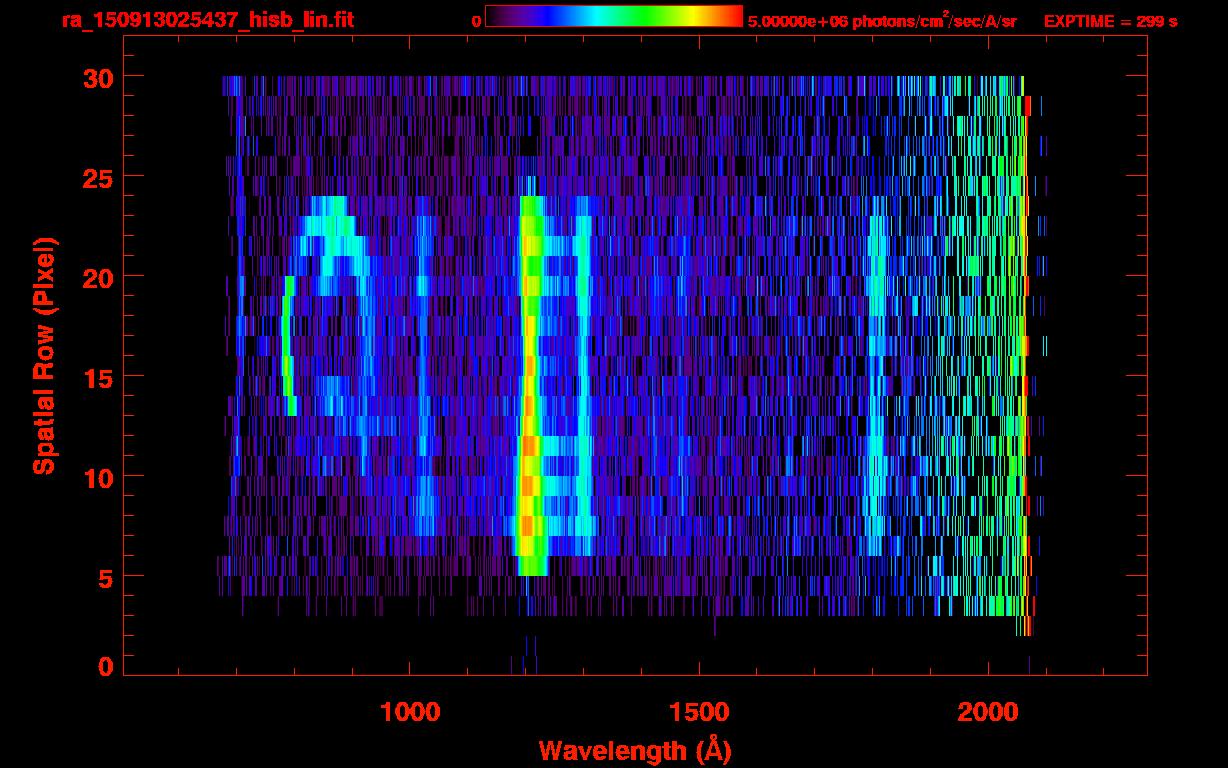Click the 2000 wavelength tick label
1228x768 pixels.
click(988, 712)
